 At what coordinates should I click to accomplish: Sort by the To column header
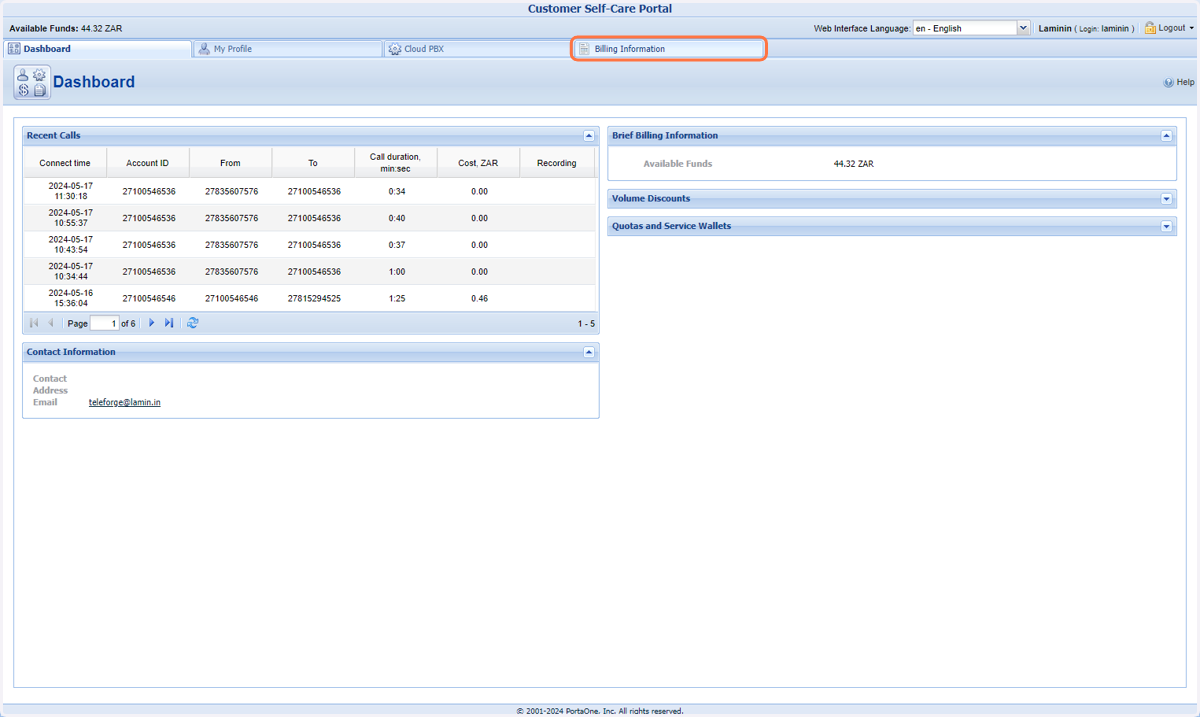(313, 163)
